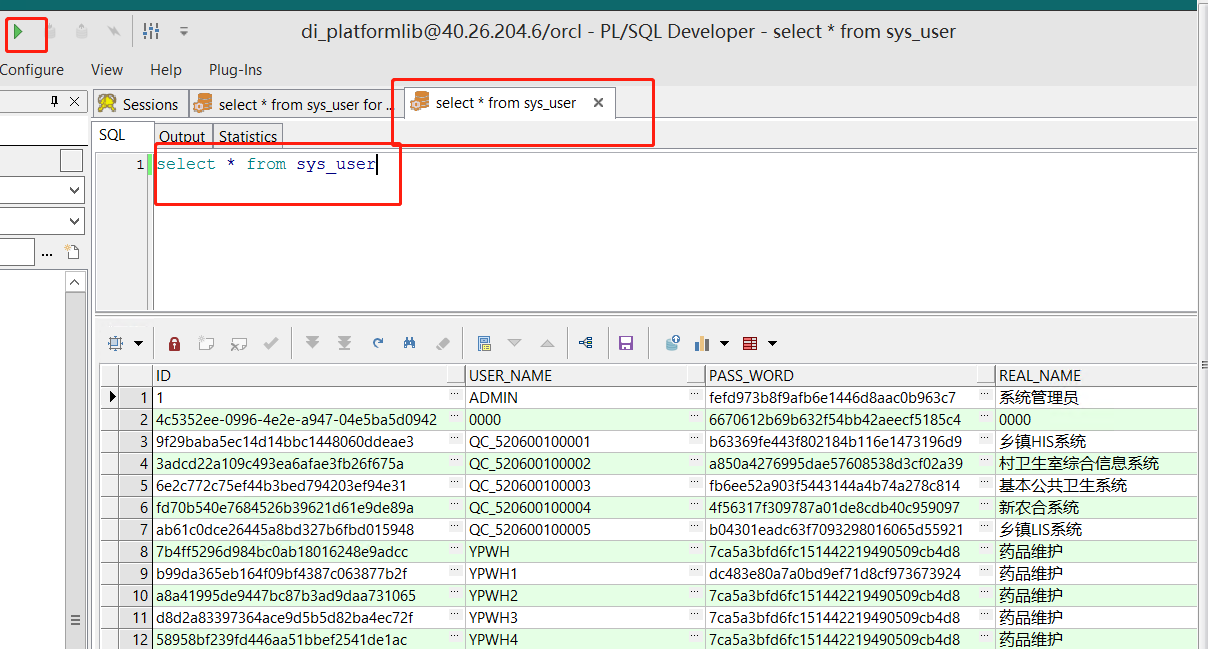Click the Fetch last page icon

coord(344,343)
